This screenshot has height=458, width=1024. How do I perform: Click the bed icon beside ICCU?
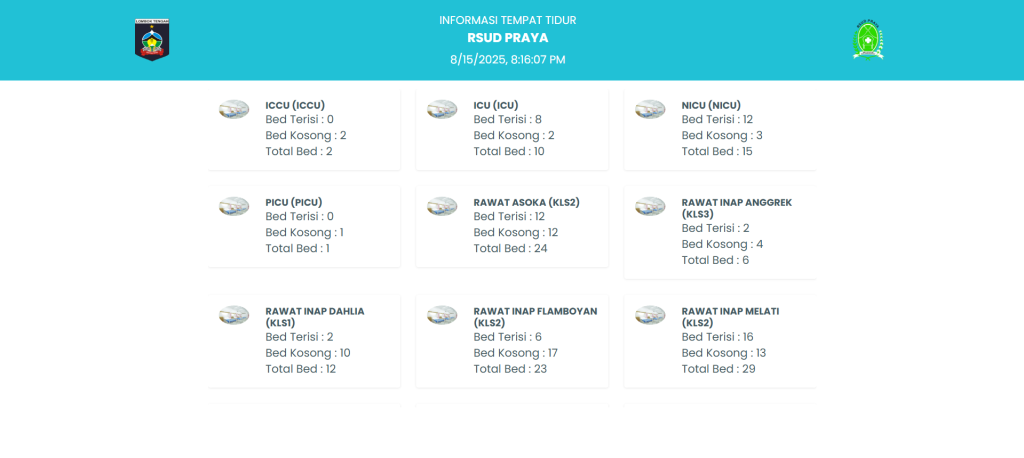click(234, 109)
